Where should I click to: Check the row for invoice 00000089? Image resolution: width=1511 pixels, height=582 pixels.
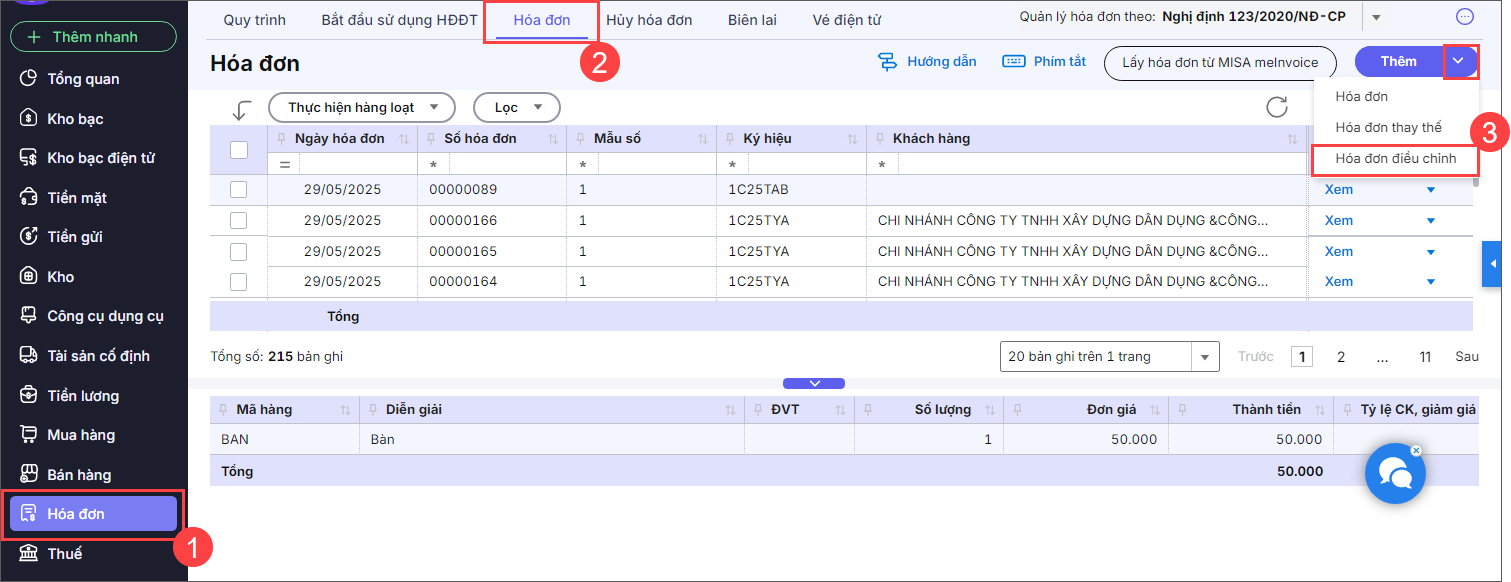tap(239, 190)
